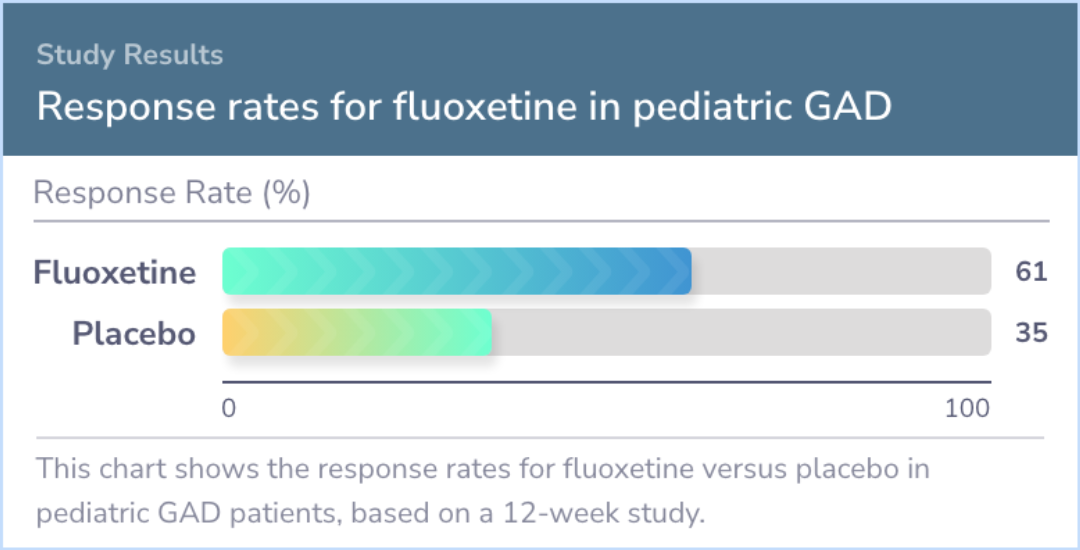The height and width of the screenshot is (550, 1080).
Task: Click the Response Rate (%) axis heading
Action: pos(172,193)
